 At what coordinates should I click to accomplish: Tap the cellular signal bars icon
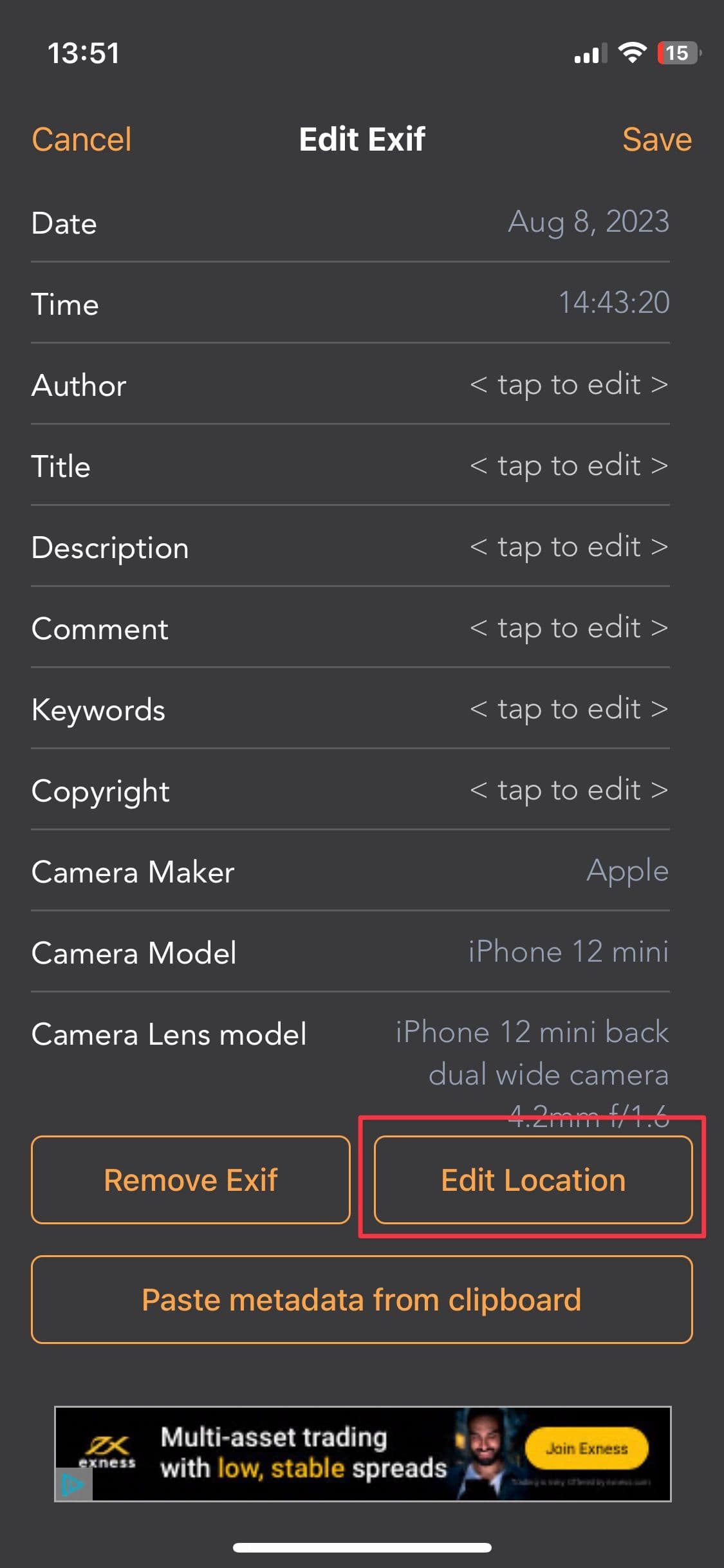click(589, 54)
